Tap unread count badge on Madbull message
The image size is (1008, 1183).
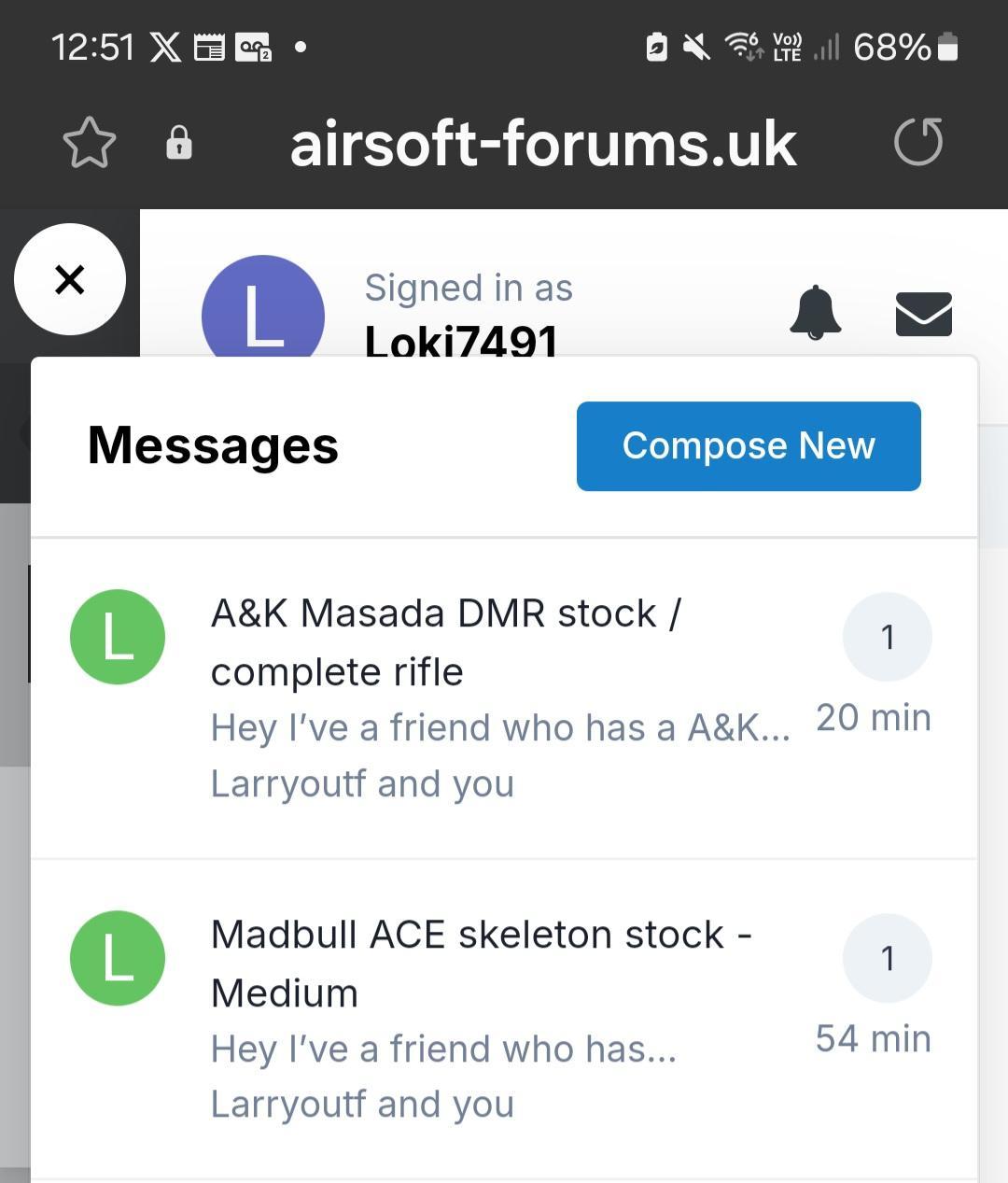[x=887, y=958]
